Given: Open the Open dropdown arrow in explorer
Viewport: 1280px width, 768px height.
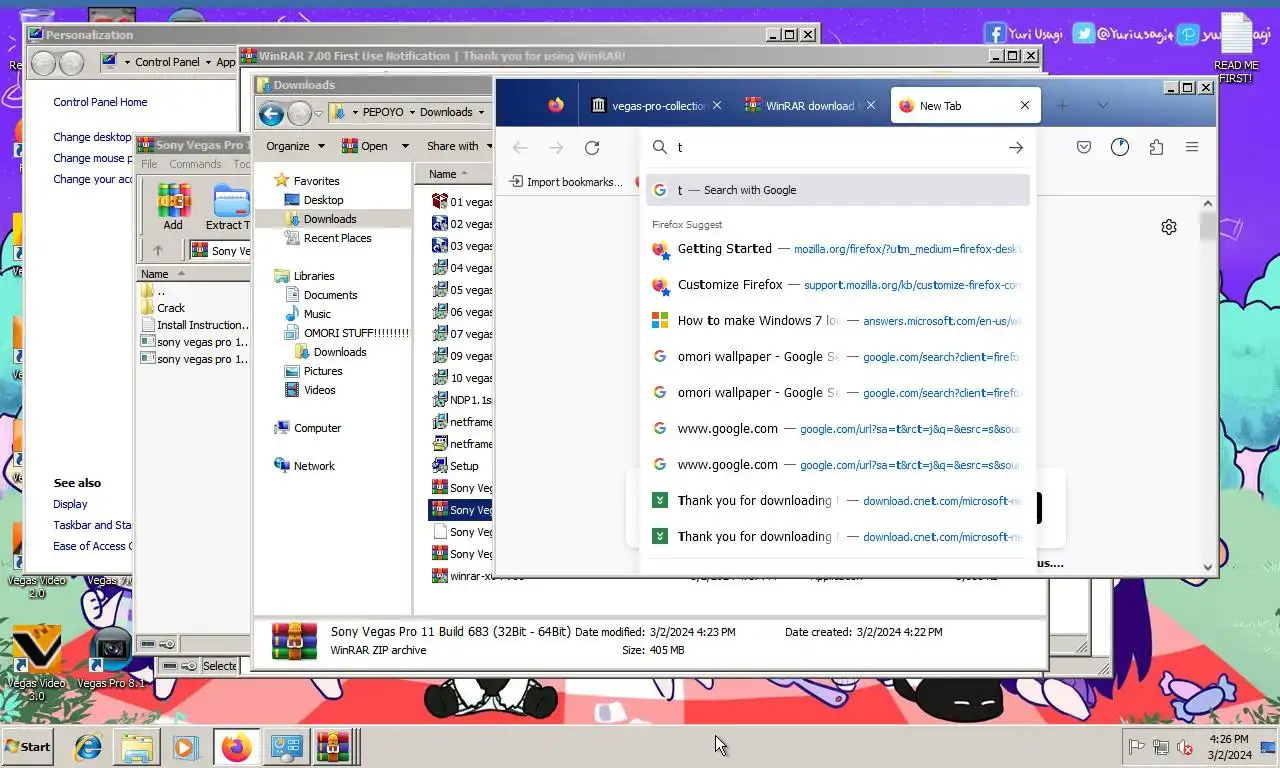Looking at the screenshot, I should 405,146.
